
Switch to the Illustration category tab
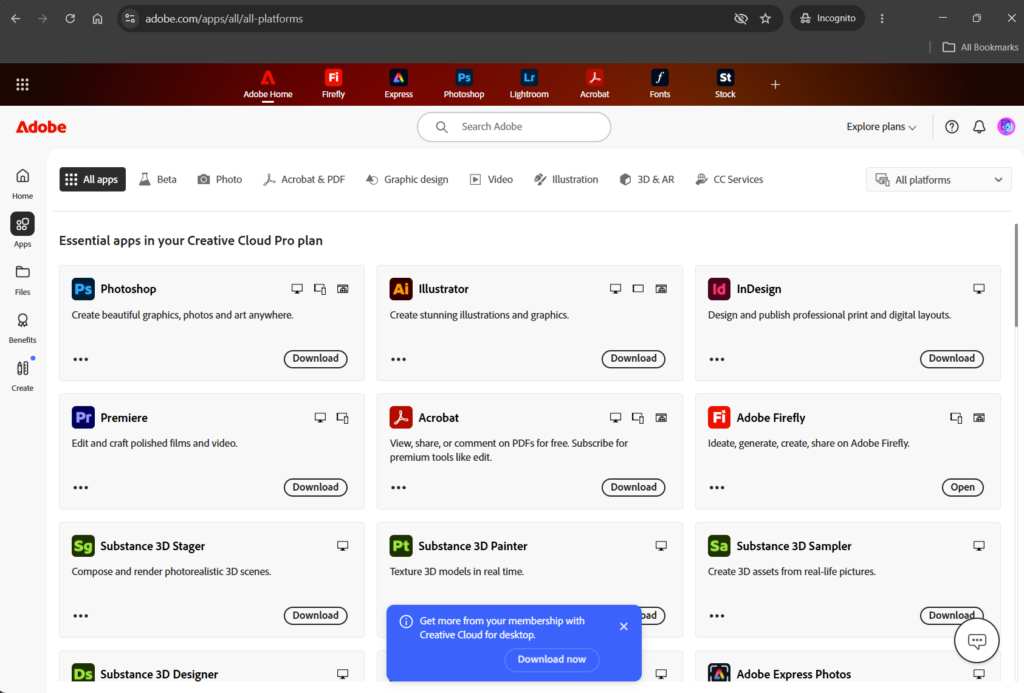point(566,180)
